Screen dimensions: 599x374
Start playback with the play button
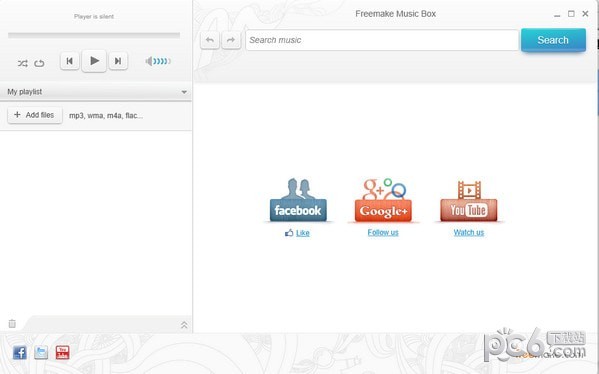[94, 61]
